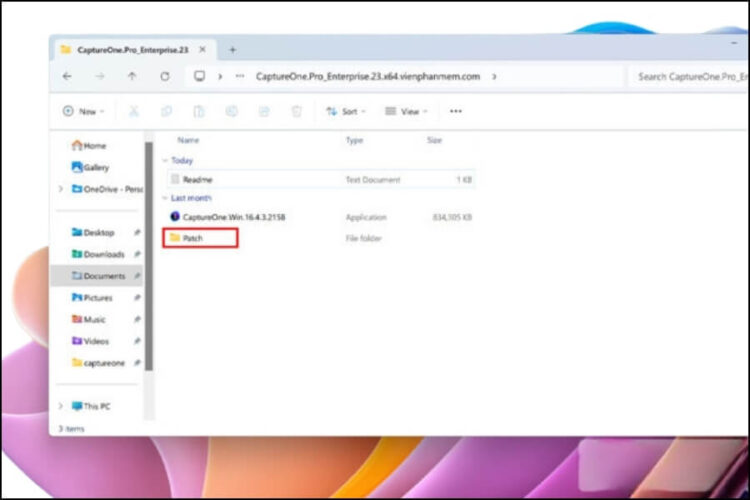Image resolution: width=750 pixels, height=500 pixels.
Task: Click the Share icon in toolbar
Action: click(264, 111)
